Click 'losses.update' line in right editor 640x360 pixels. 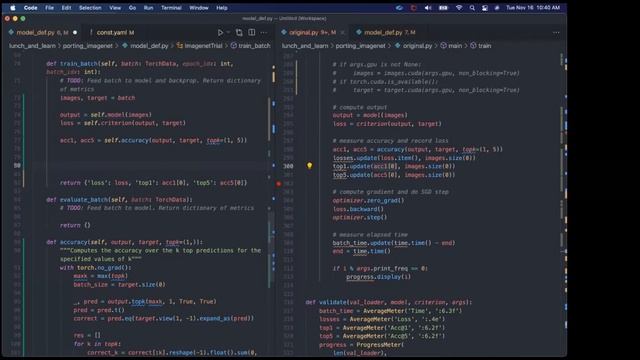pyautogui.click(x=404, y=158)
